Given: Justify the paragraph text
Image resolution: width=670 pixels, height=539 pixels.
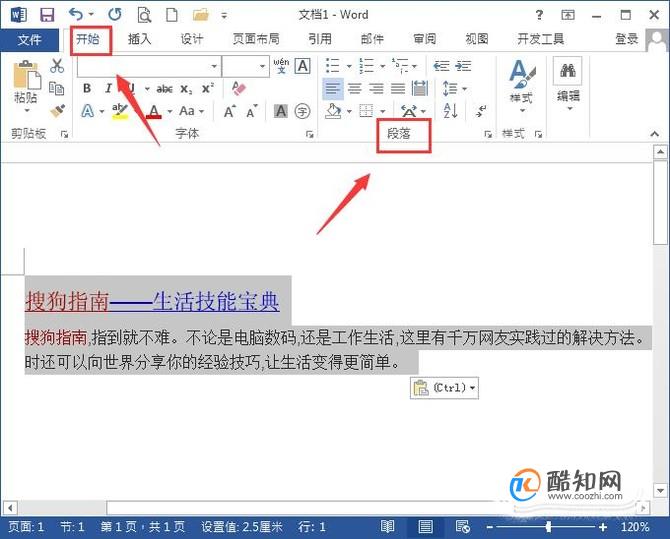Looking at the screenshot, I should [398, 88].
